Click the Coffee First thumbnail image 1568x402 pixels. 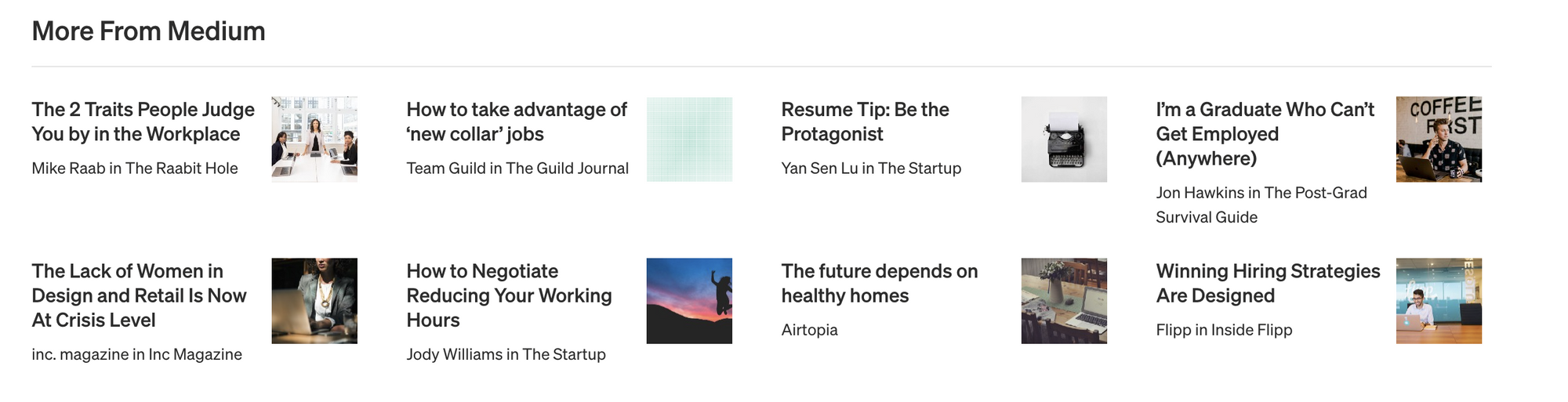(x=1439, y=139)
